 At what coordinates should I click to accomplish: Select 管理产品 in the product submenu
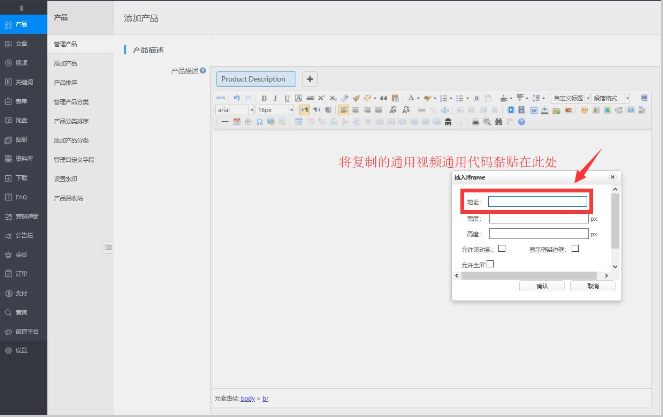pos(66,45)
